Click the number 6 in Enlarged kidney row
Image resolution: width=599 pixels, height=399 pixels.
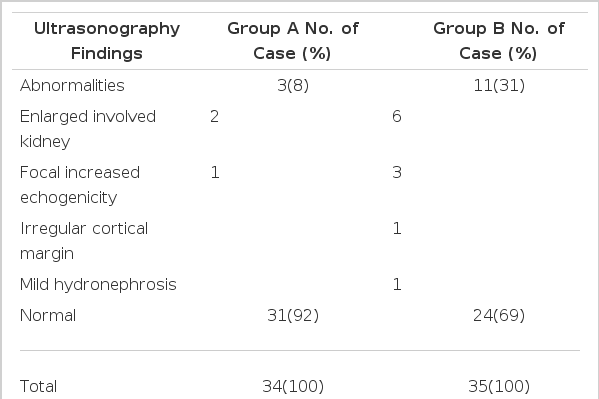point(397,117)
